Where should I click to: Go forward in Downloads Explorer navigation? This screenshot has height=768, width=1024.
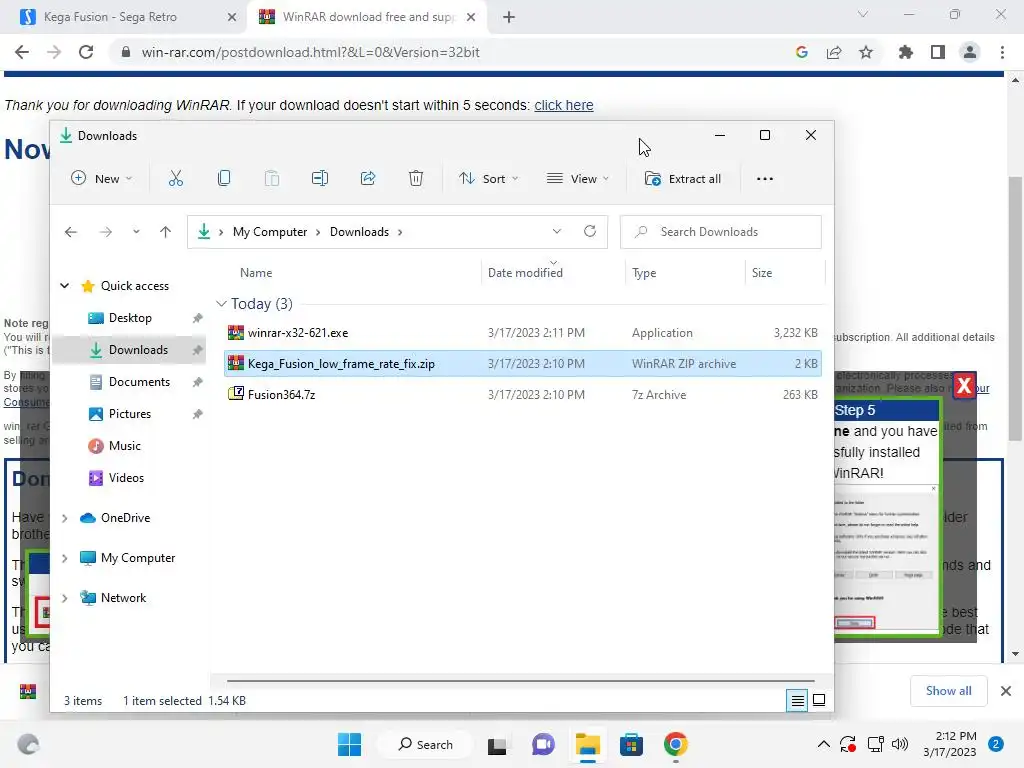pos(106,232)
